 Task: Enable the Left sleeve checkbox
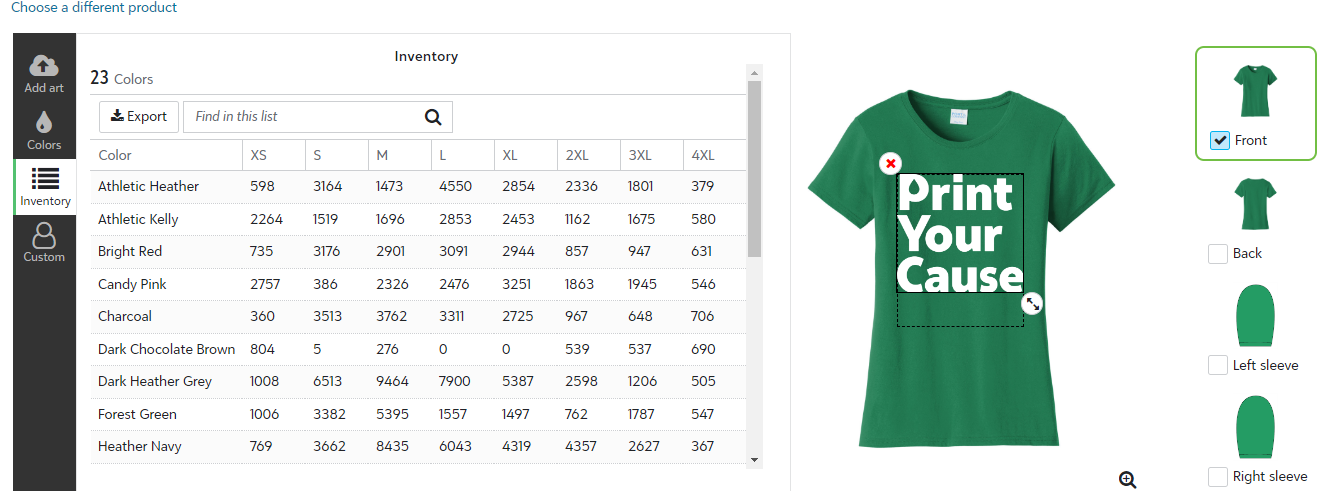tap(1218, 366)
